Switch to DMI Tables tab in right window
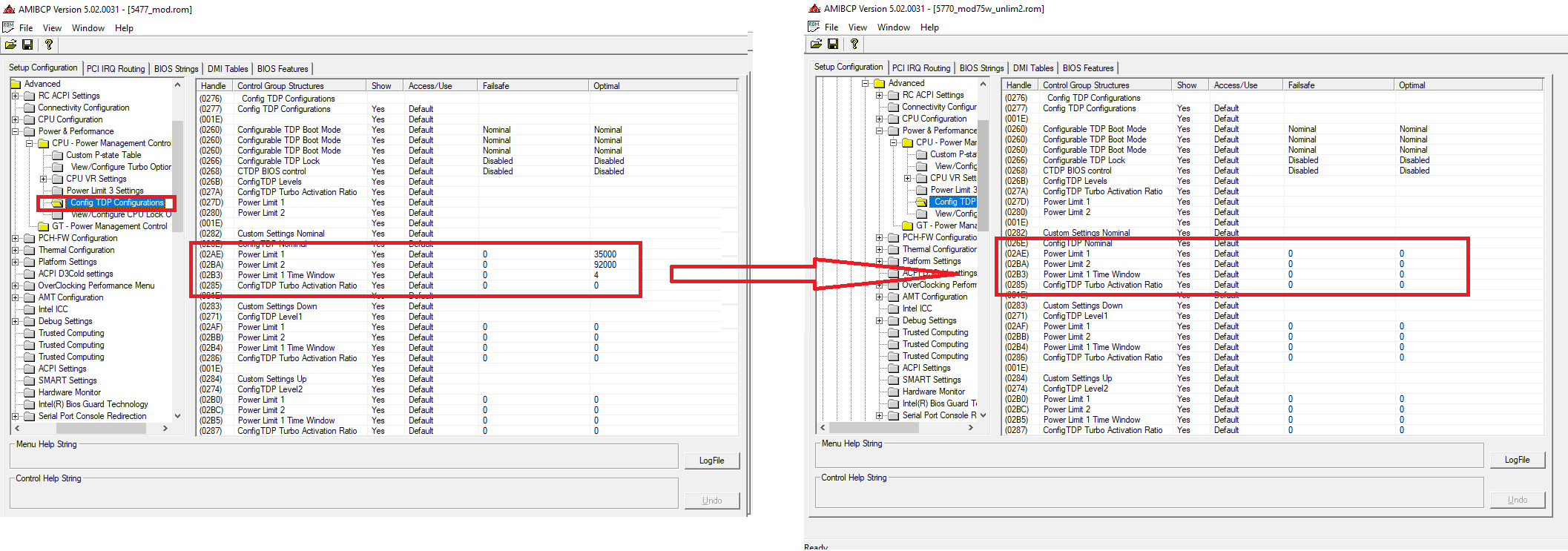 pos(1032,68)
